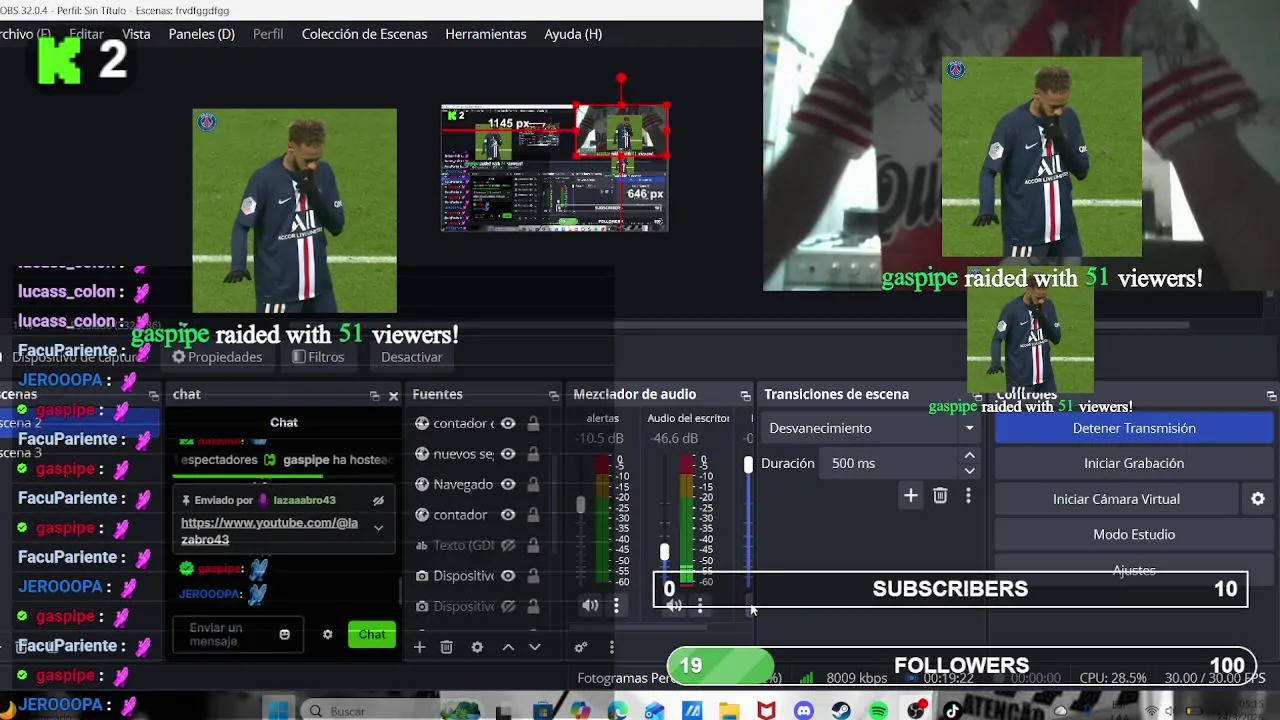Open pinned youtube.com/@lazabro43 link
This screenshot has width=1280, height=720.
(269, 531)
